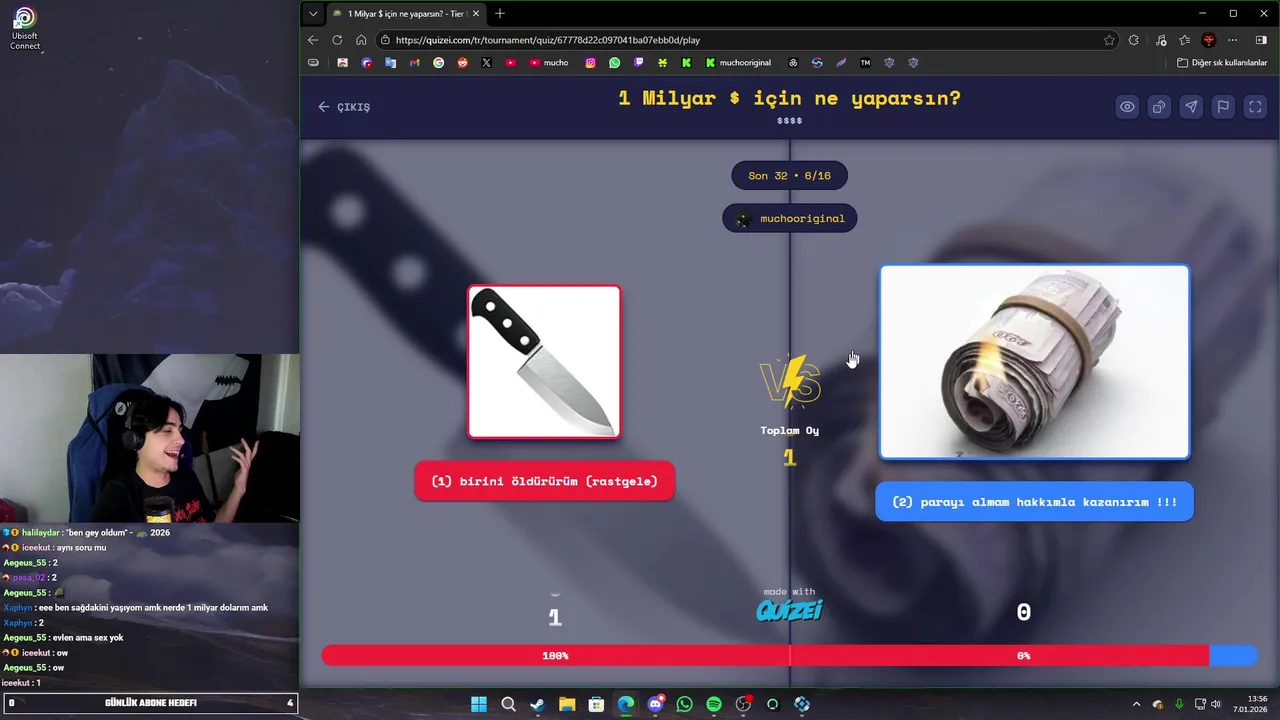1280x720 pixels.
Task: Click the copy/duplicate icon in quiz header
Action: click(x=1159, y=107)
